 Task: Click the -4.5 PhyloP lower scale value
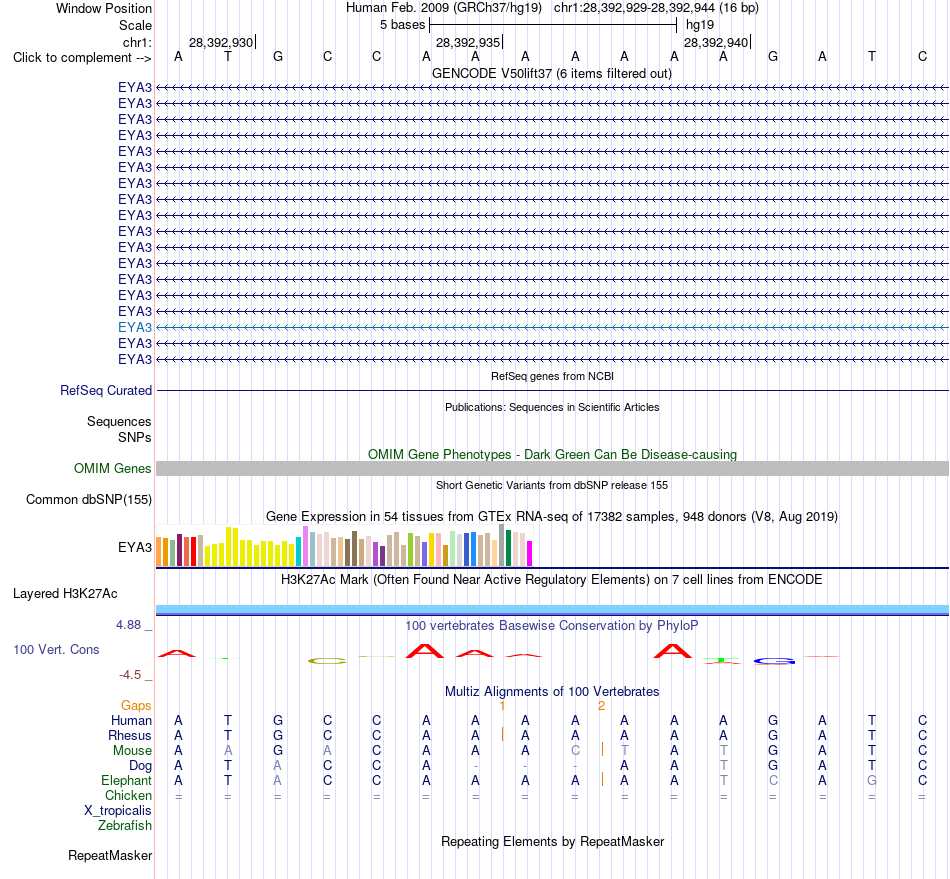point(130,675)
